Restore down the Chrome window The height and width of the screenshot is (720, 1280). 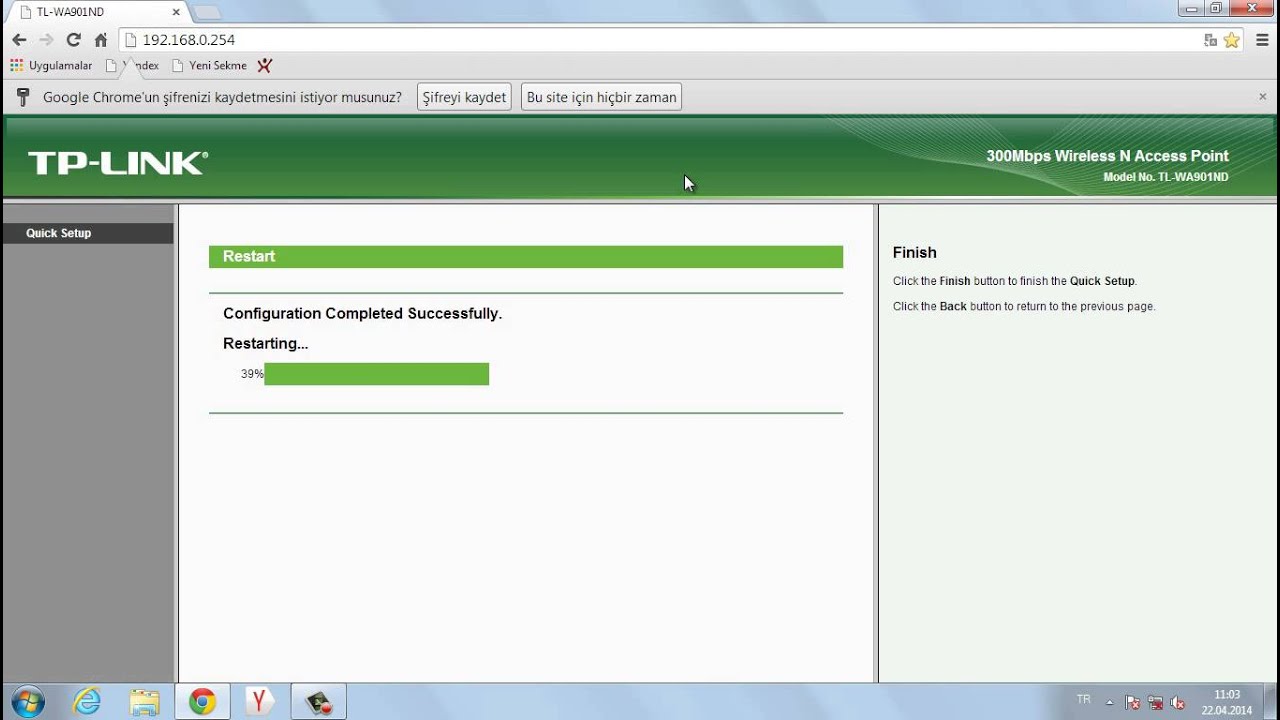[1217, 8]
